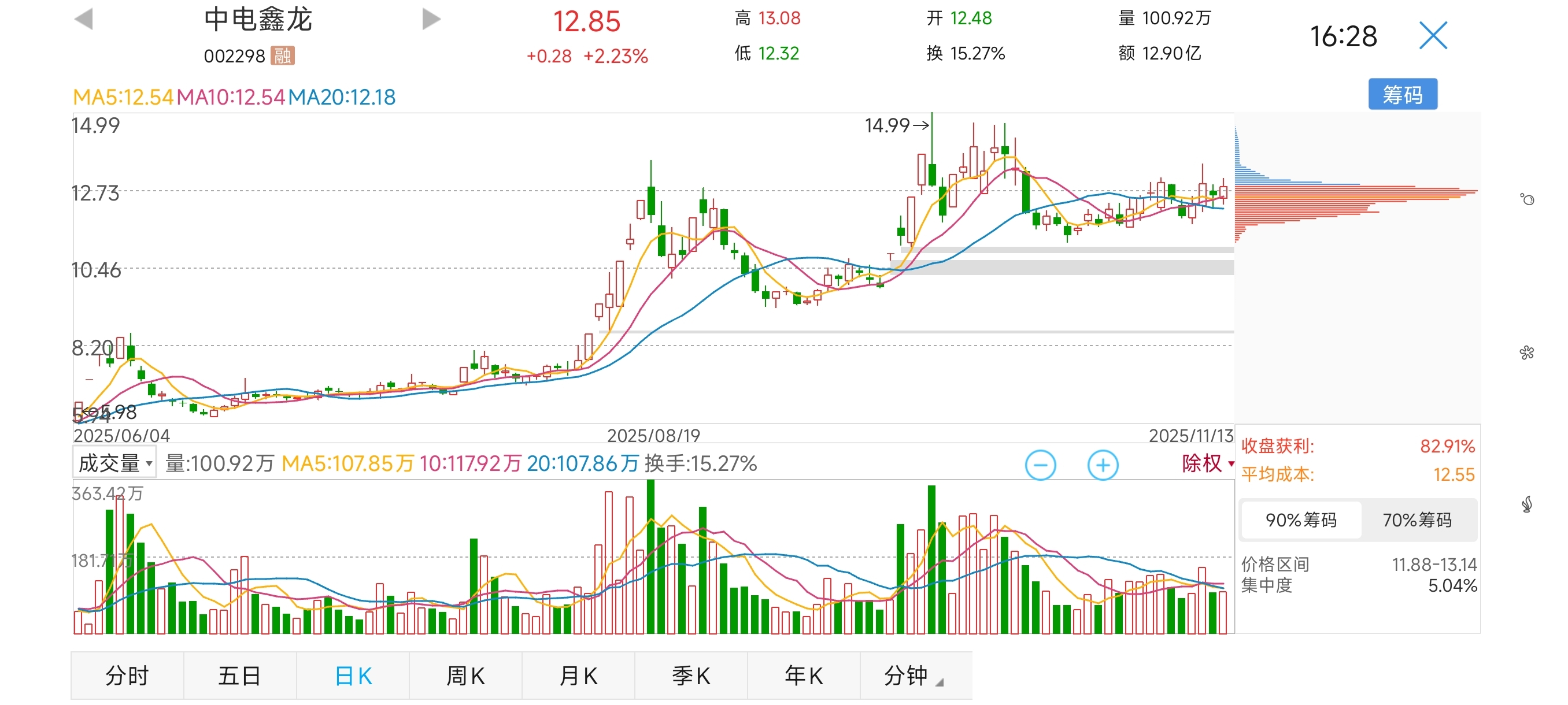Zoom in chart with plus circle
This screenshot has height=705, width=1568.
1103,465
